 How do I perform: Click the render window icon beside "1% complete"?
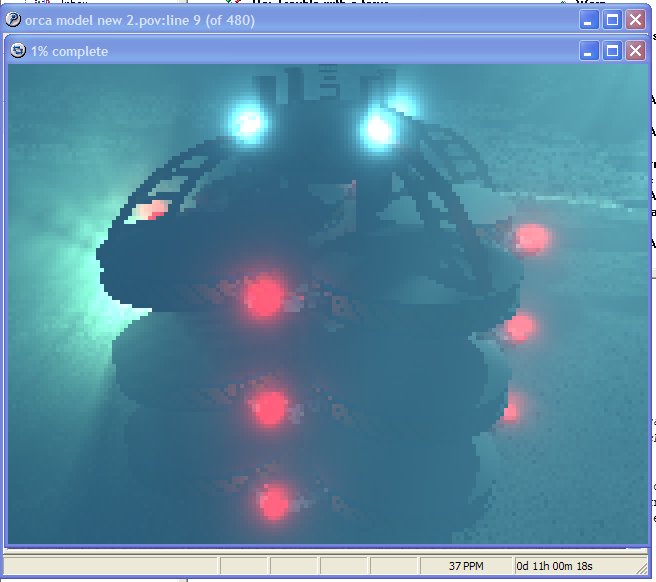[x=18, y=50]
